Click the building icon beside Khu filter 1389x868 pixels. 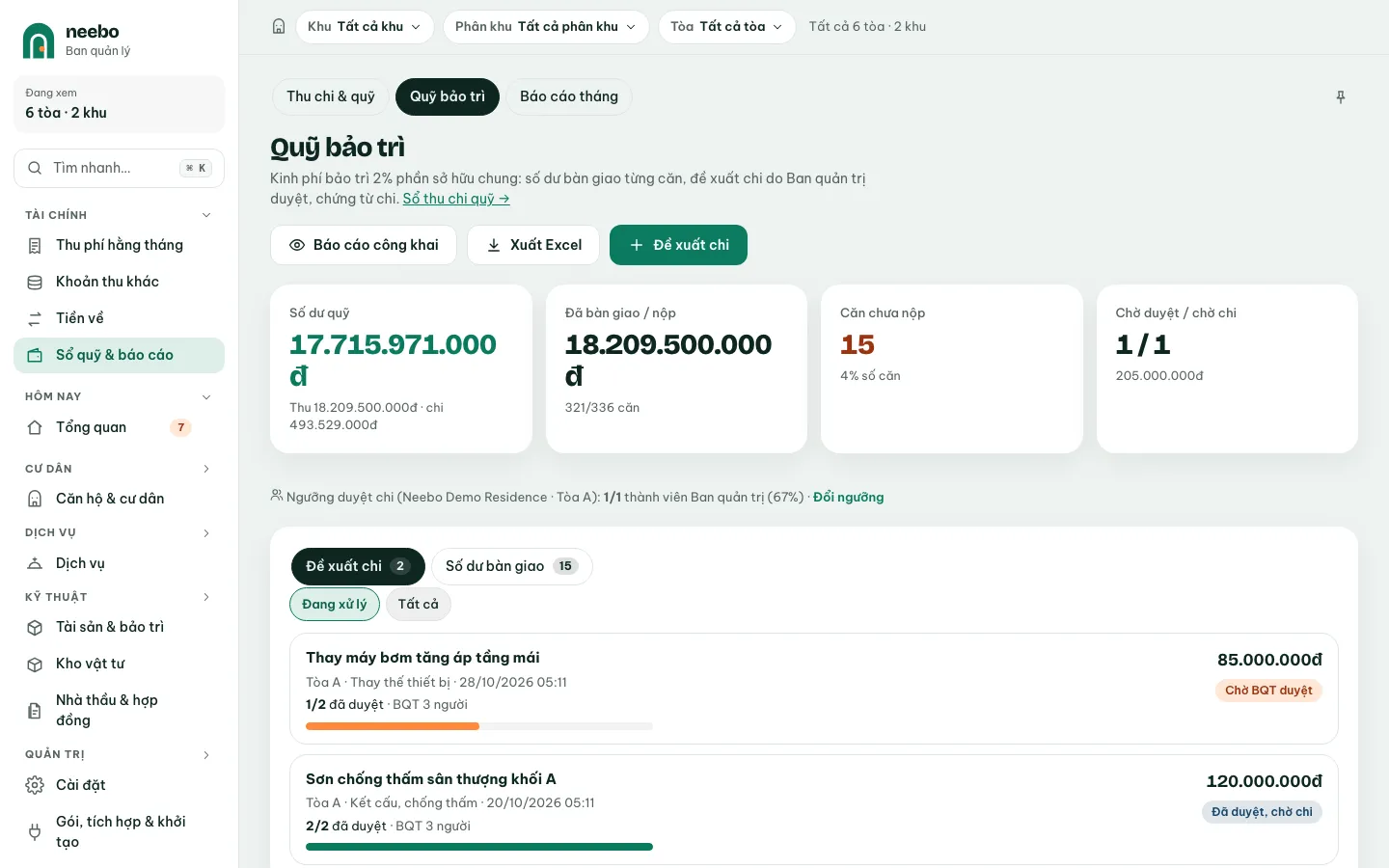(279, 27)
